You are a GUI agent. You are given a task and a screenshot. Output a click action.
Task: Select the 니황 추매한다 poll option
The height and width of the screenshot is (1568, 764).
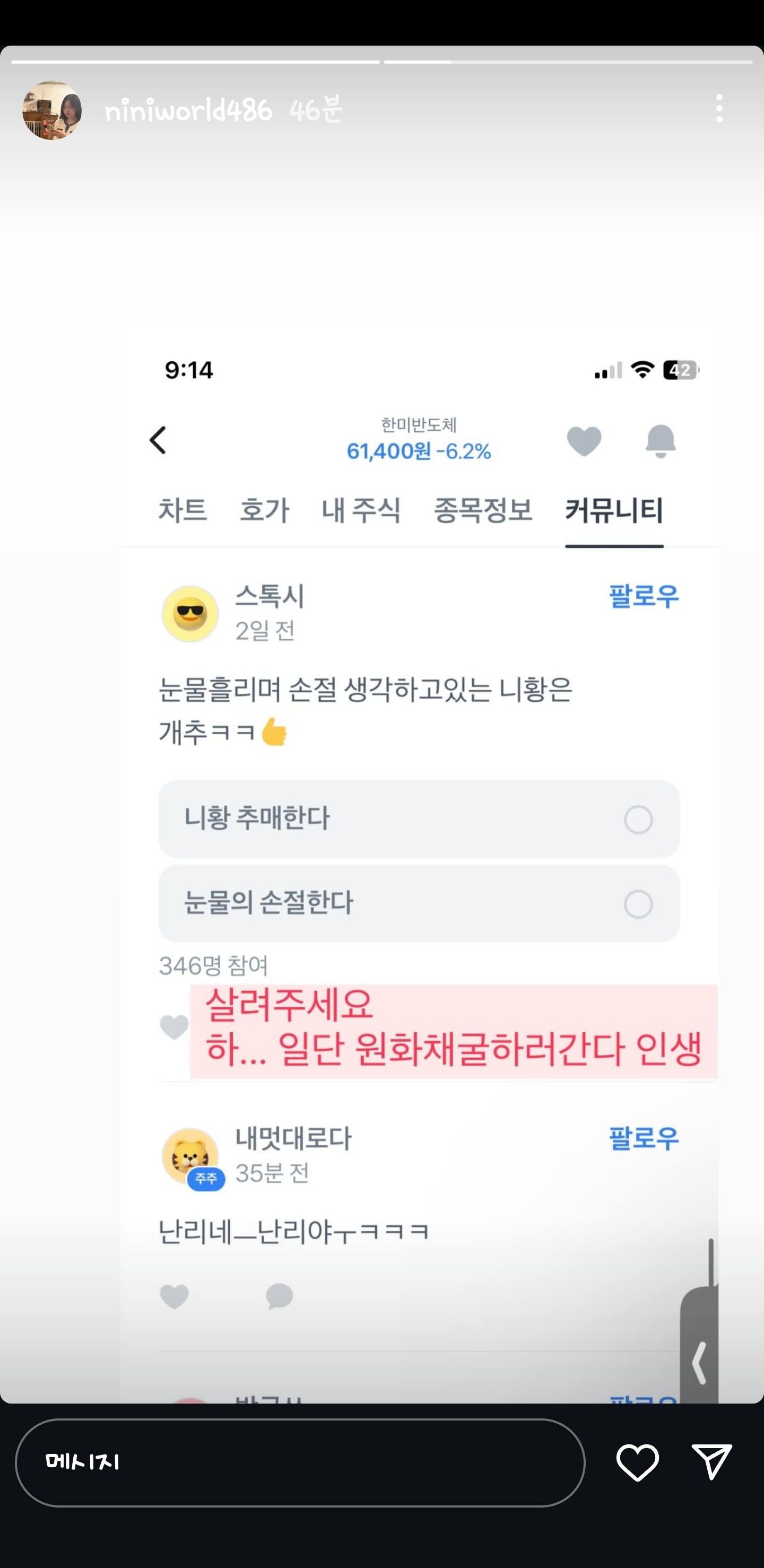(419, 818)
